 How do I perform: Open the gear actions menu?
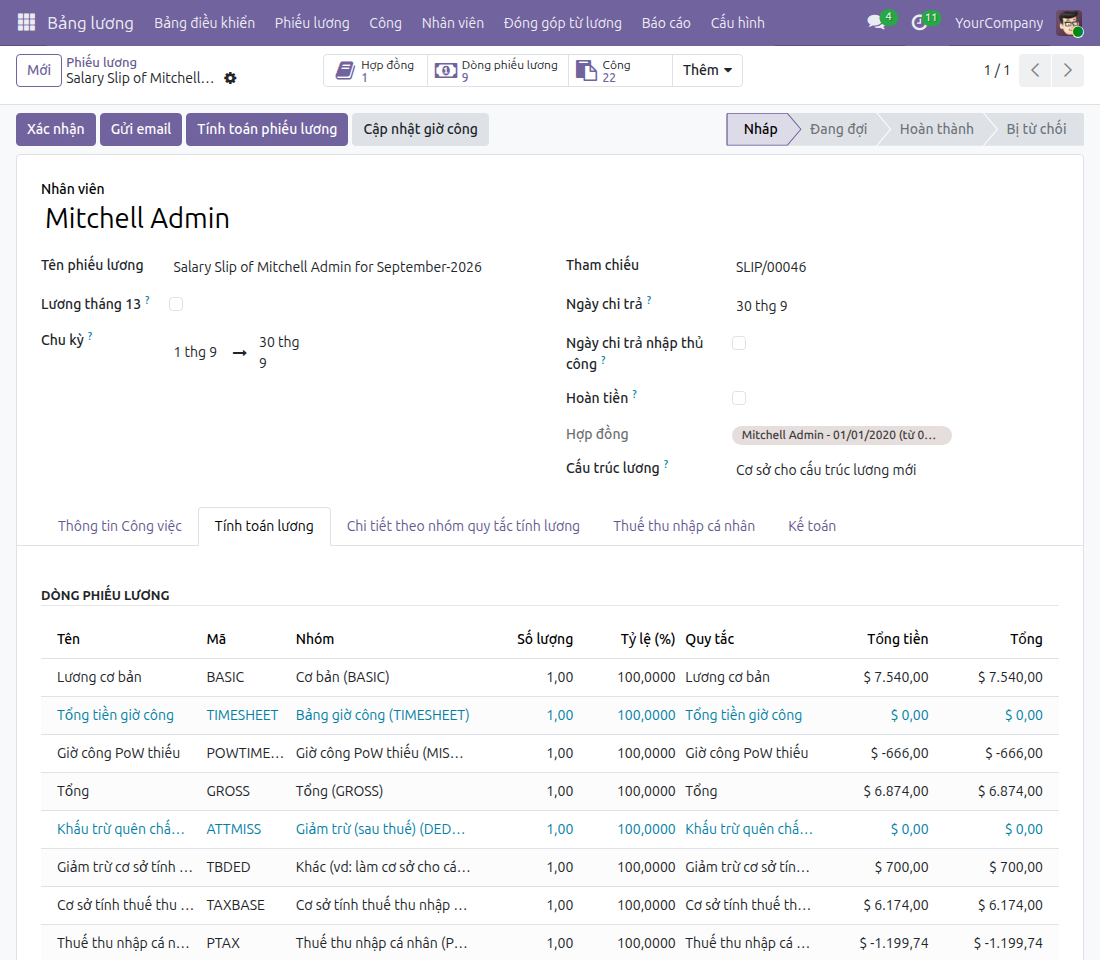click(230, 78)
